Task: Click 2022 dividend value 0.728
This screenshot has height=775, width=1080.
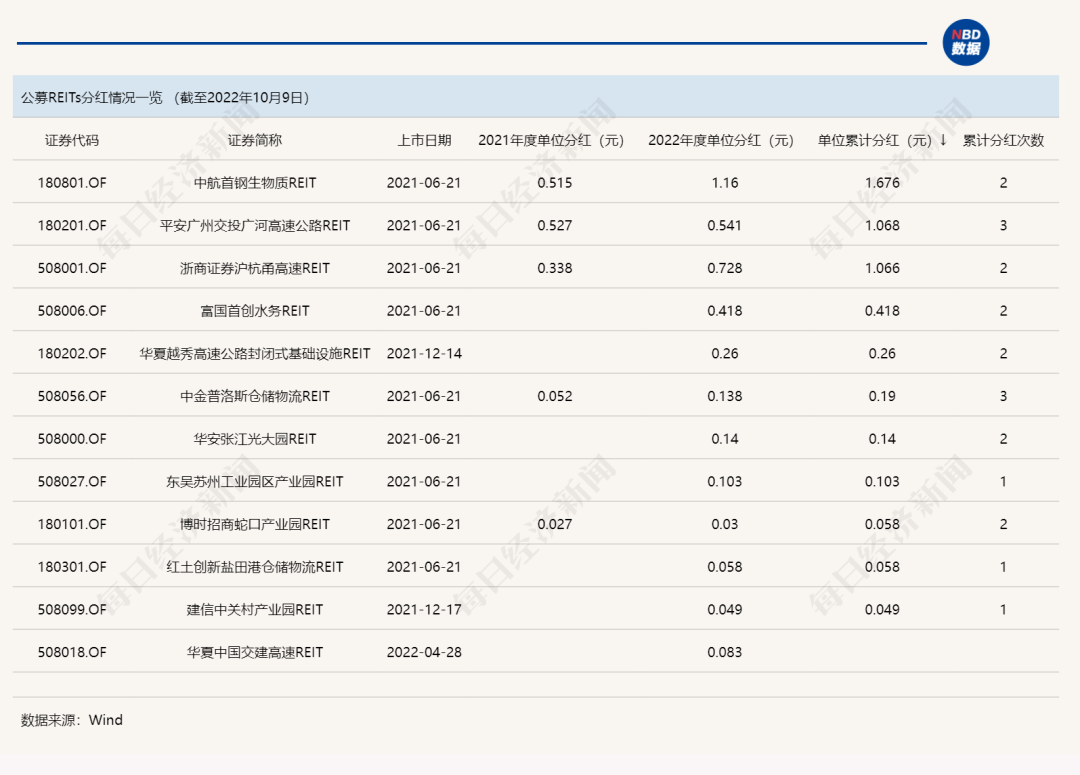Action: click(725, 269)
